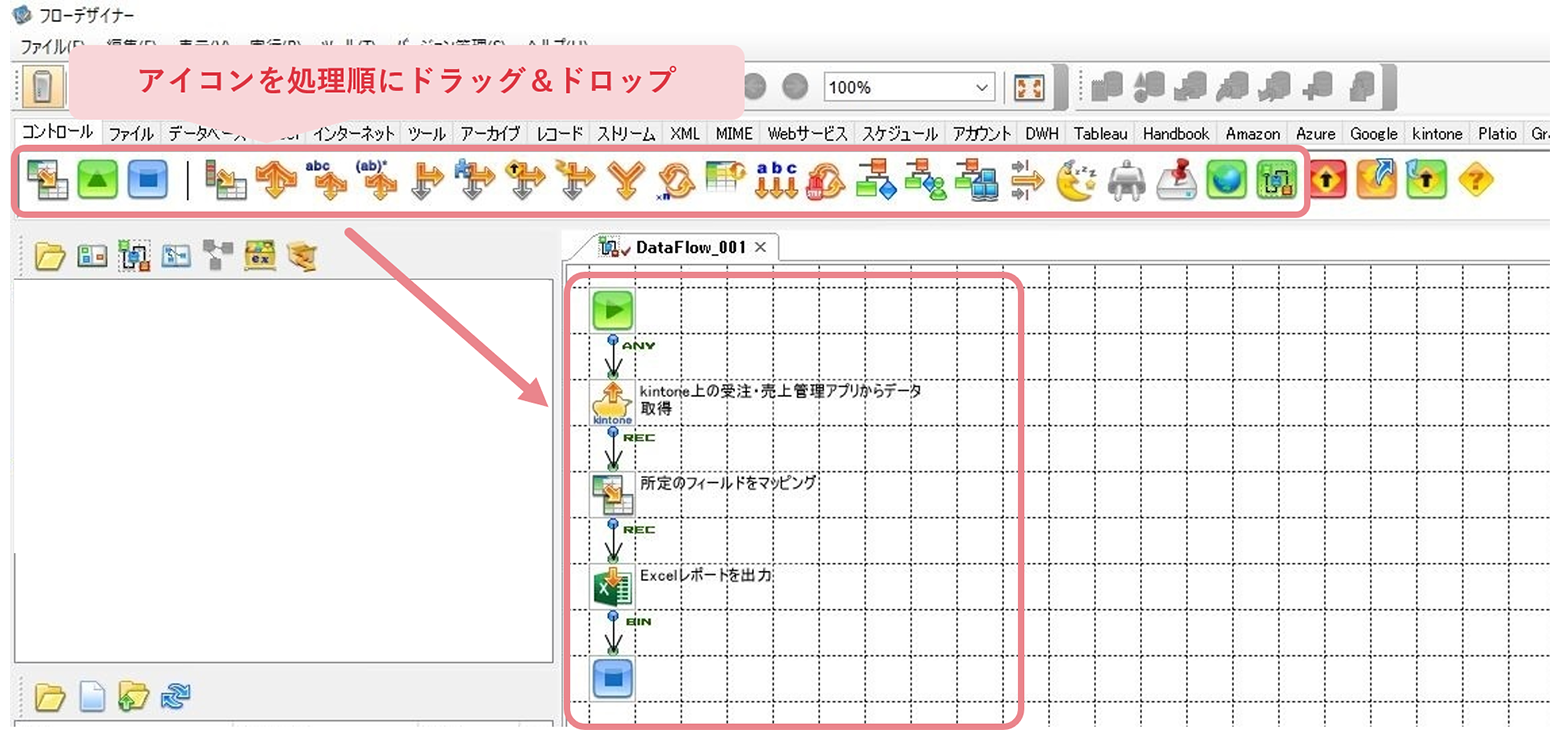Select the green globe palette icon
Screen dimensions: 1560x730
click(1225, 180)
